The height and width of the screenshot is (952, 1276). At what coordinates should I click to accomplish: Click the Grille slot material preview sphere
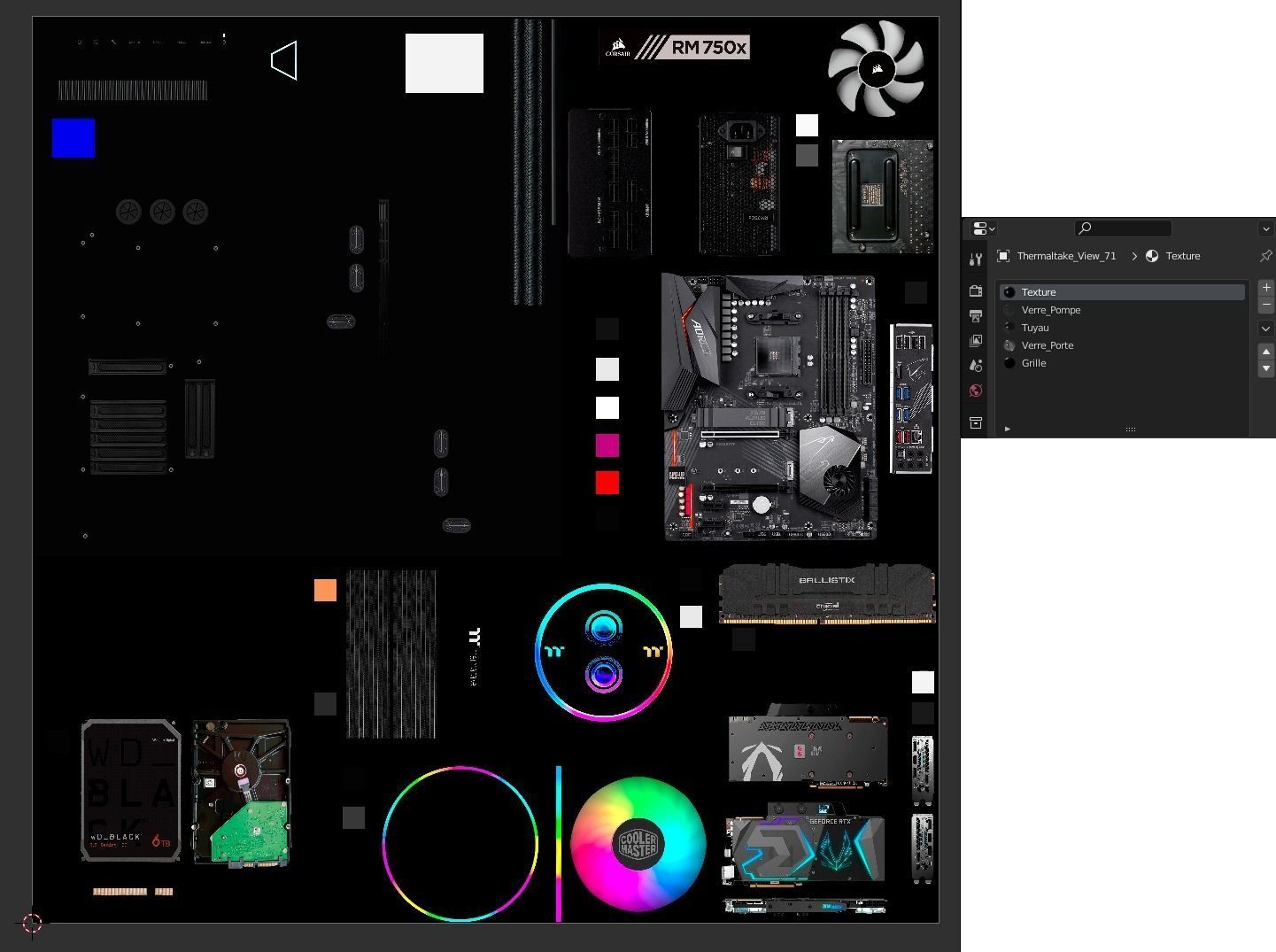click(x=1009, y=363)
